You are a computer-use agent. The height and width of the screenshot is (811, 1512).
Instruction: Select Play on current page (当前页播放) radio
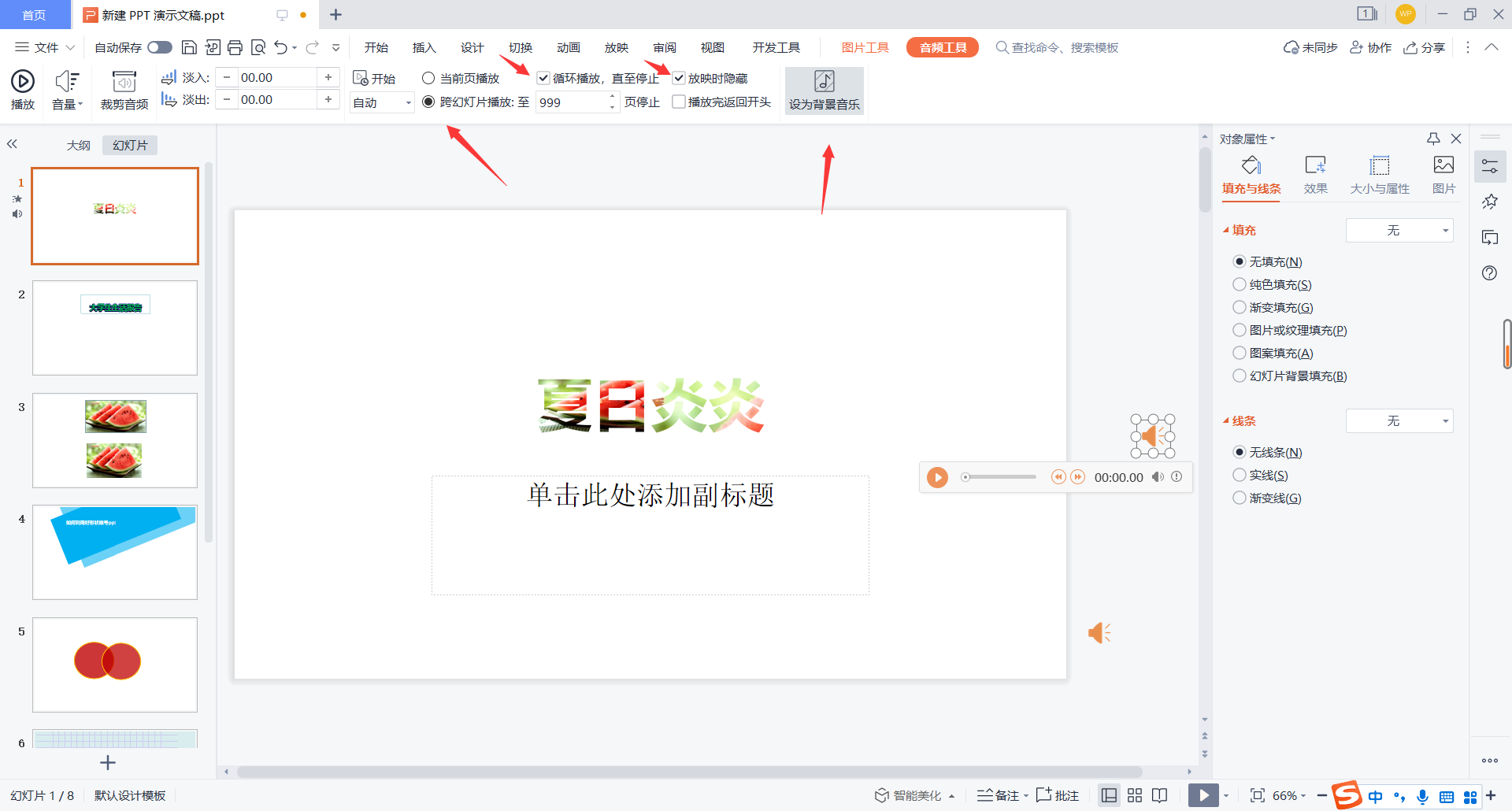(428, 78)
